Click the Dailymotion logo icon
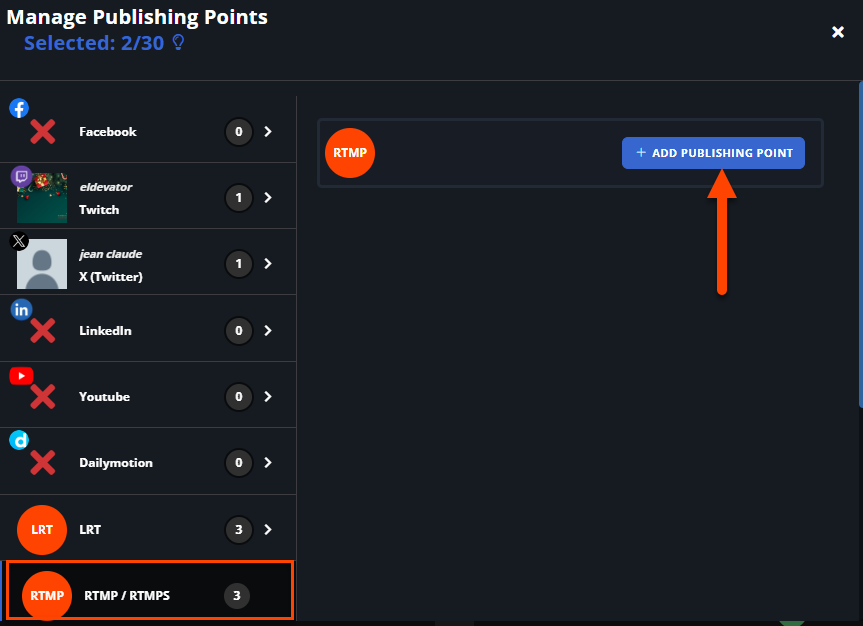This screenshot has width=863, height=626. [19, 440]
